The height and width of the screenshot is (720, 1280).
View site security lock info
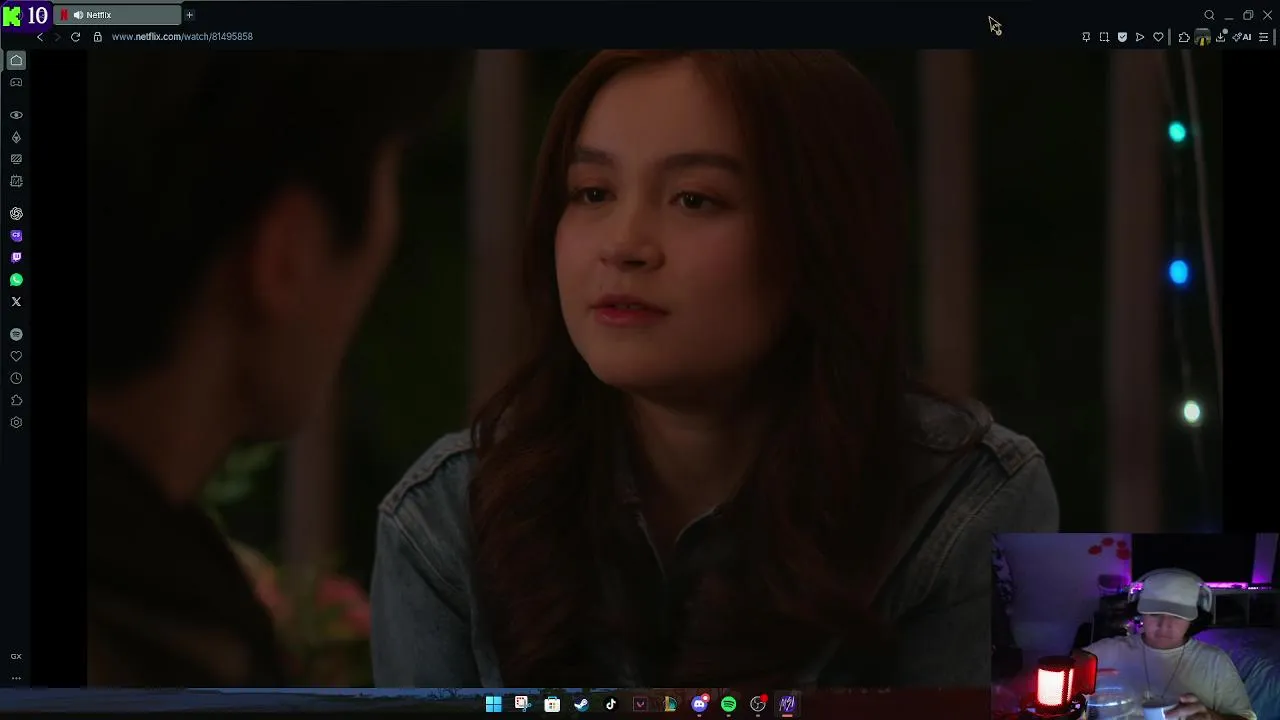(97, 37)
